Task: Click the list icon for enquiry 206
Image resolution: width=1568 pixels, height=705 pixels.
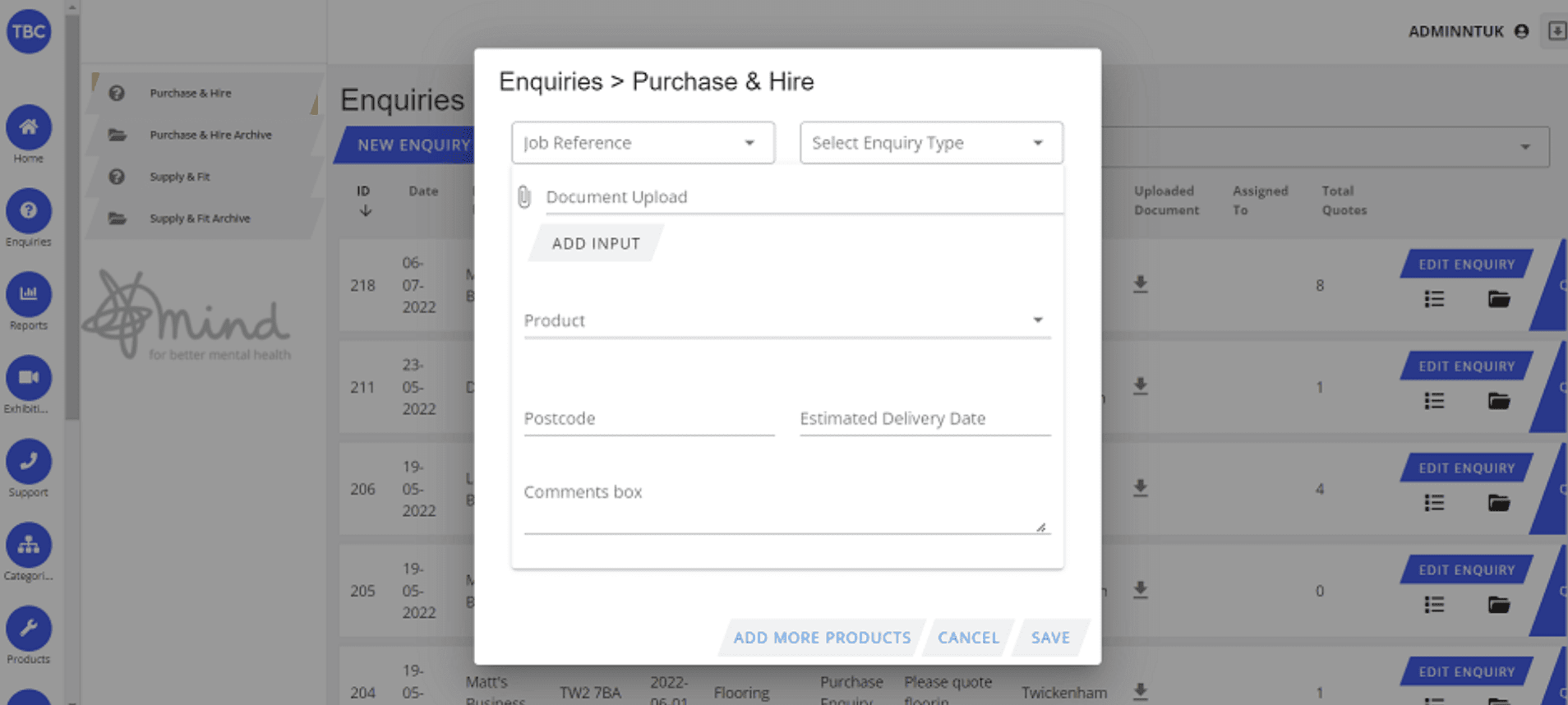Action: 1434,503
